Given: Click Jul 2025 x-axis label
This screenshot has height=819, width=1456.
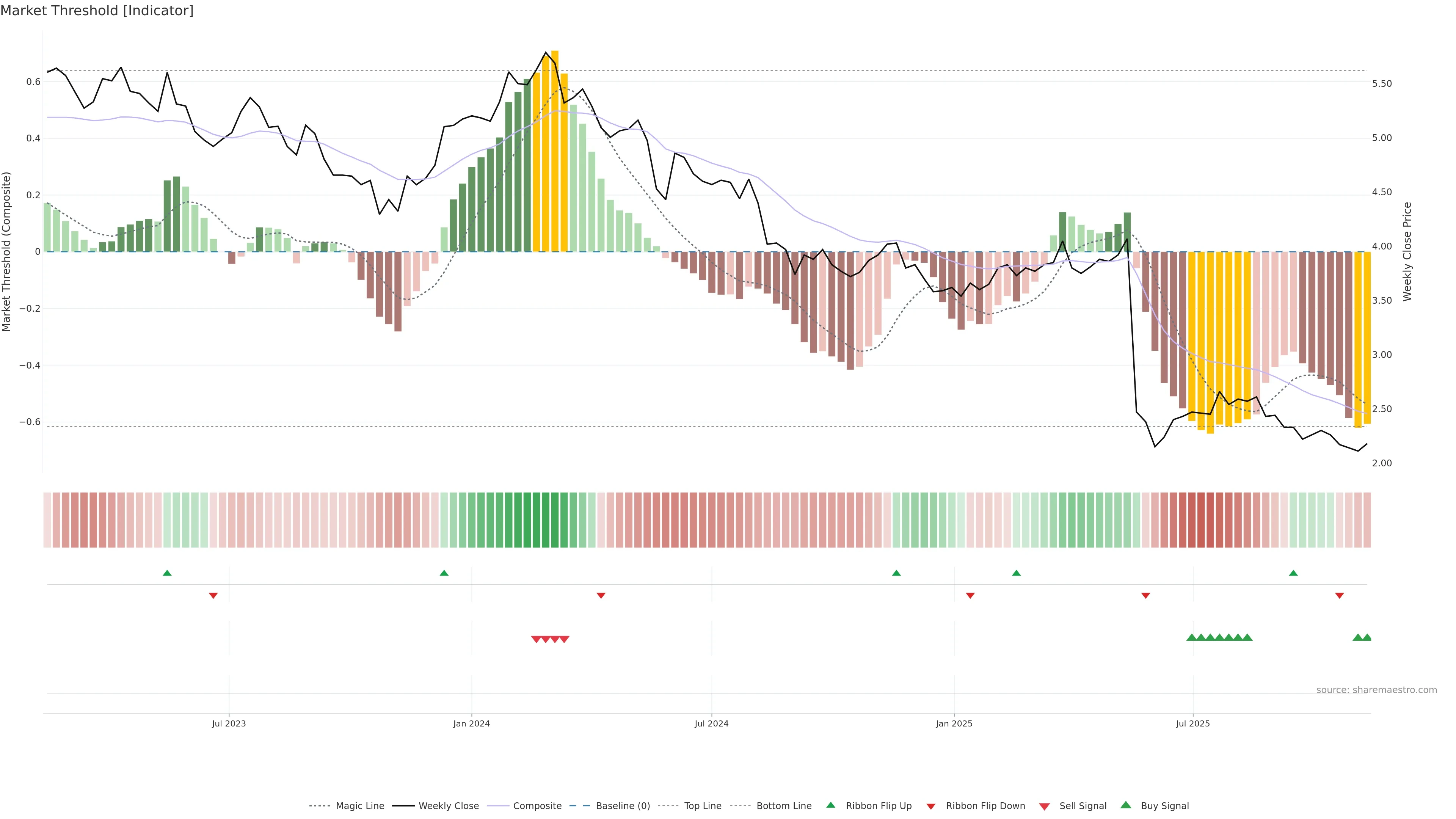Looking at the screenshot, I should pos(1192,723).
